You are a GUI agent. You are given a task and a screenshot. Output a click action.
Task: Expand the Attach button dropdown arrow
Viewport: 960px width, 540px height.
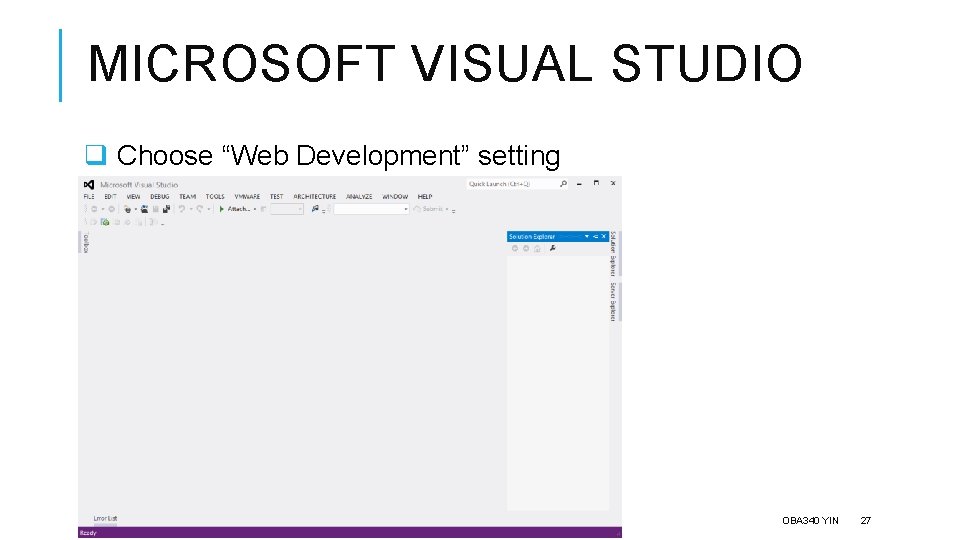255,209
